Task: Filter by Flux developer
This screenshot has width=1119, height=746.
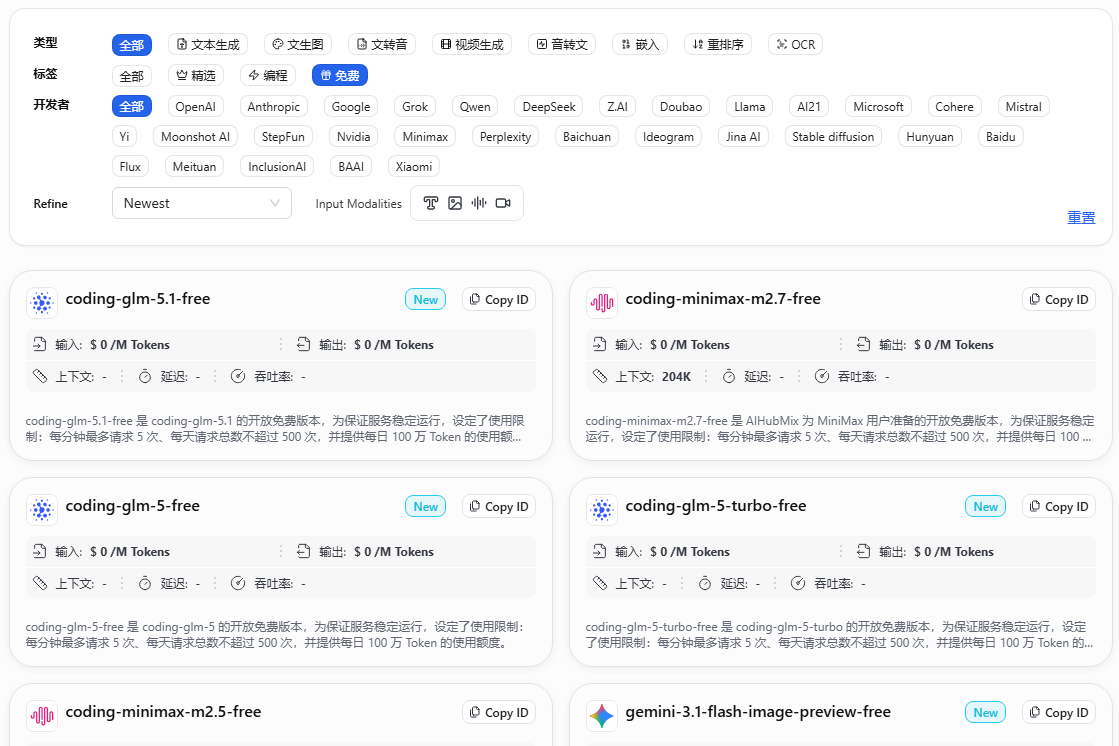Action: [x=130, y=166]
